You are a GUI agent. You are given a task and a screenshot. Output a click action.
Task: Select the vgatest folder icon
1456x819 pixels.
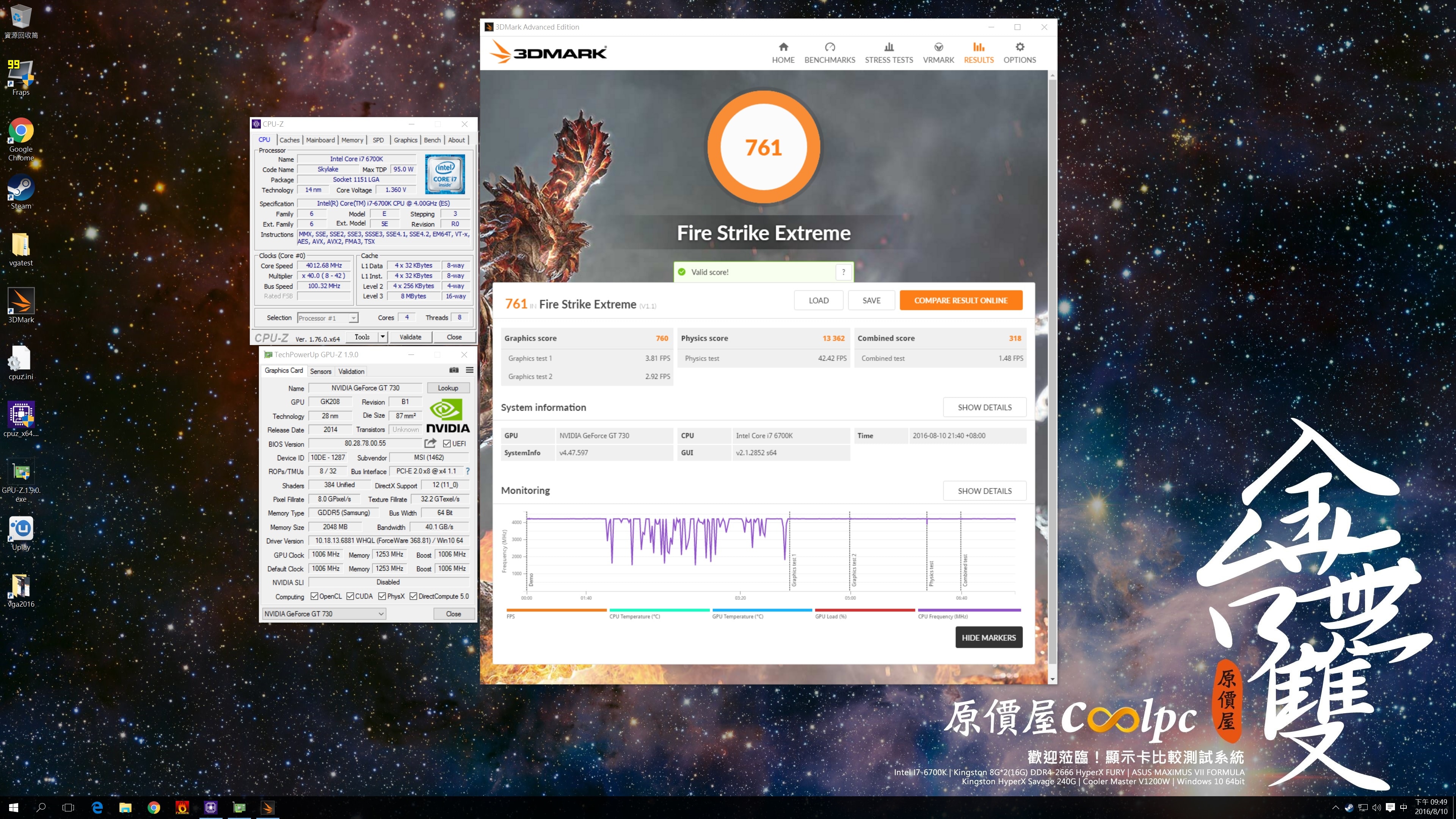pos(21,249)
